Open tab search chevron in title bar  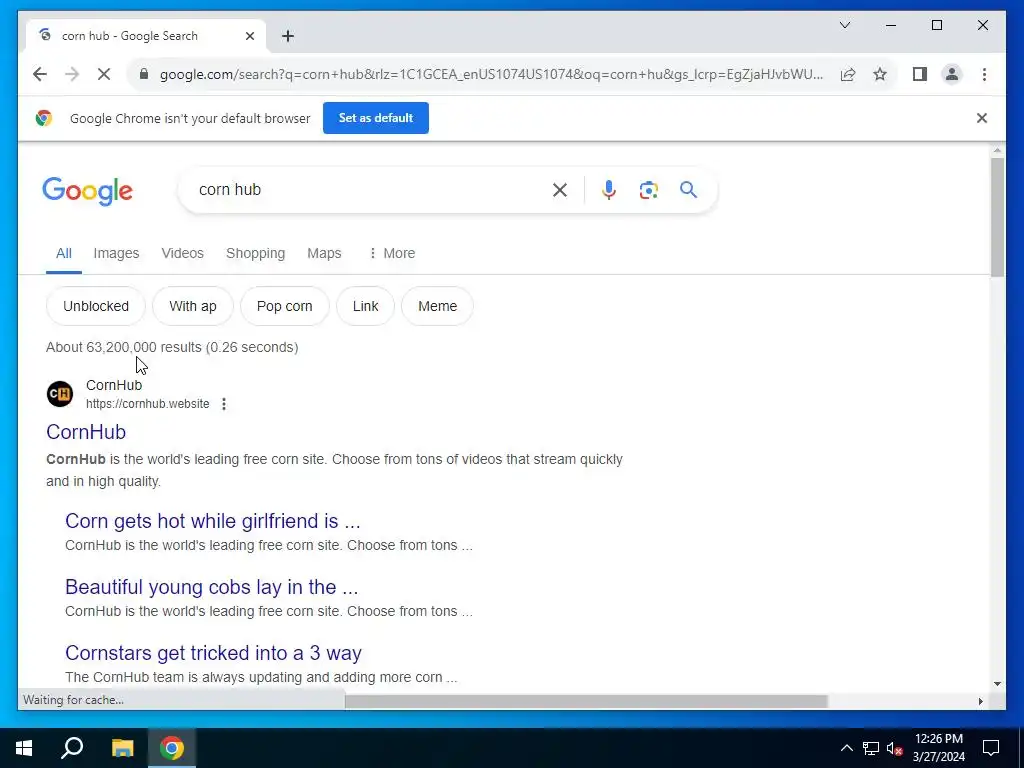click(x=844, y=25)
